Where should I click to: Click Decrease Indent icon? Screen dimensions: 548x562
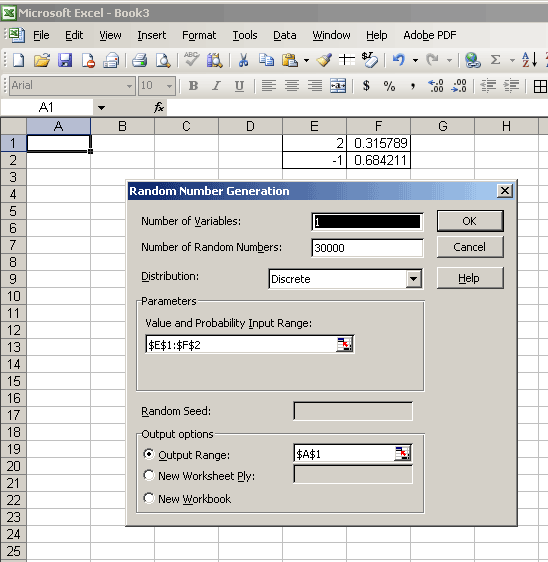tap(488, 86)
